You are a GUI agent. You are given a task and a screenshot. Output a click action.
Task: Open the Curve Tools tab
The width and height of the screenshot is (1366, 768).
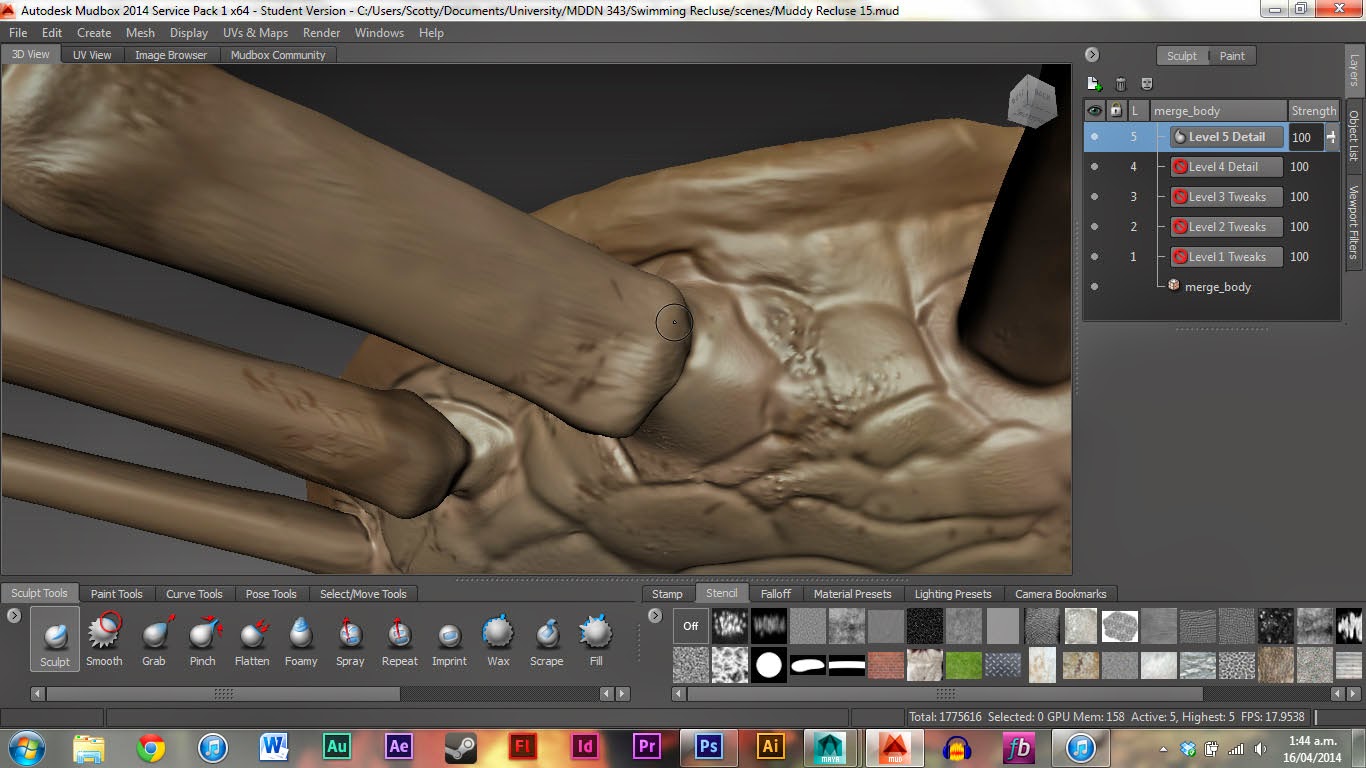[x=194, y=594]
